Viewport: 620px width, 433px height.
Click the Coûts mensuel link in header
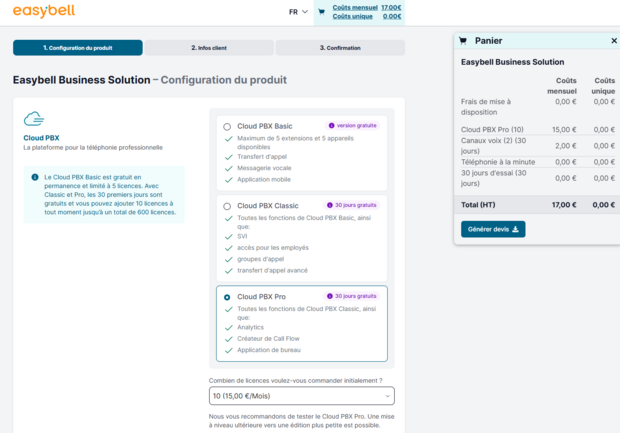[x=355, y=7]
